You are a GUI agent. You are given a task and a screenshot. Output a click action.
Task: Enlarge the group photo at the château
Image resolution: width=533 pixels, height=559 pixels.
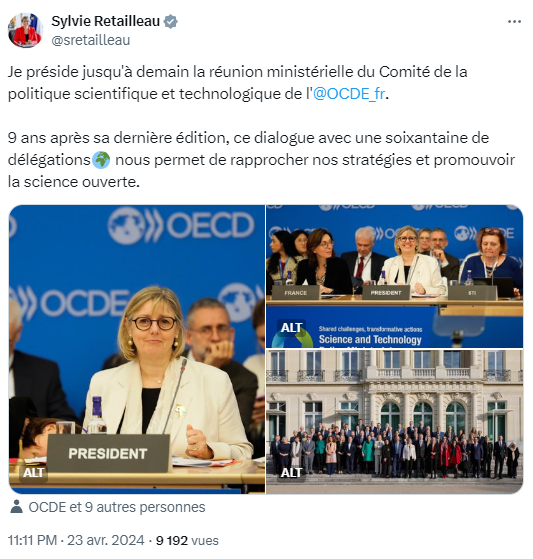click(395, 422)
